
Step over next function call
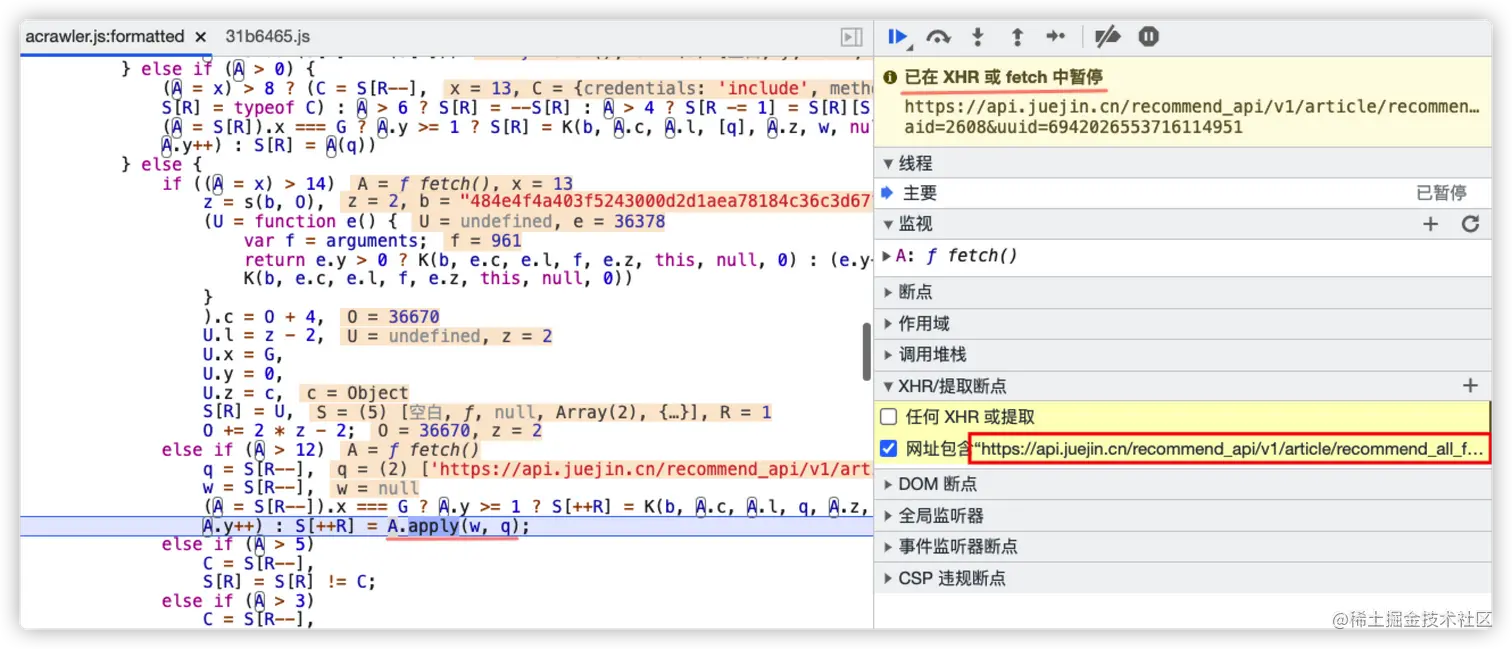click(938, 38)
